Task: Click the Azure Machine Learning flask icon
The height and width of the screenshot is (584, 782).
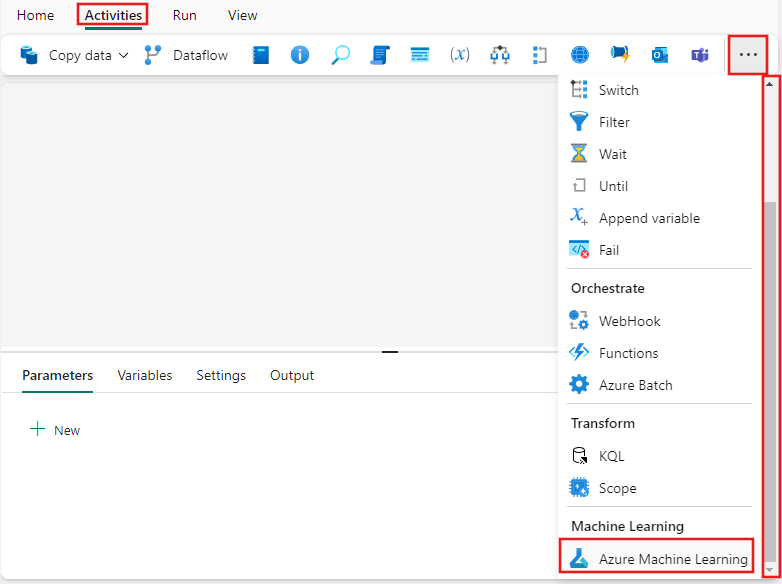Action: [x=579, y=558]
